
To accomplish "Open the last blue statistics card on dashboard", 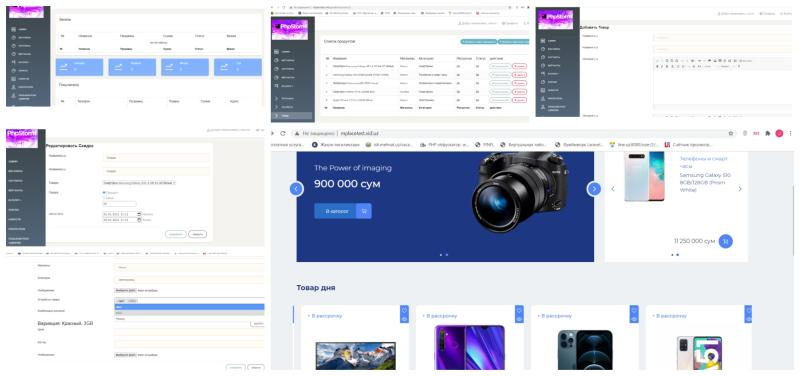I will [x=238, y=67].
